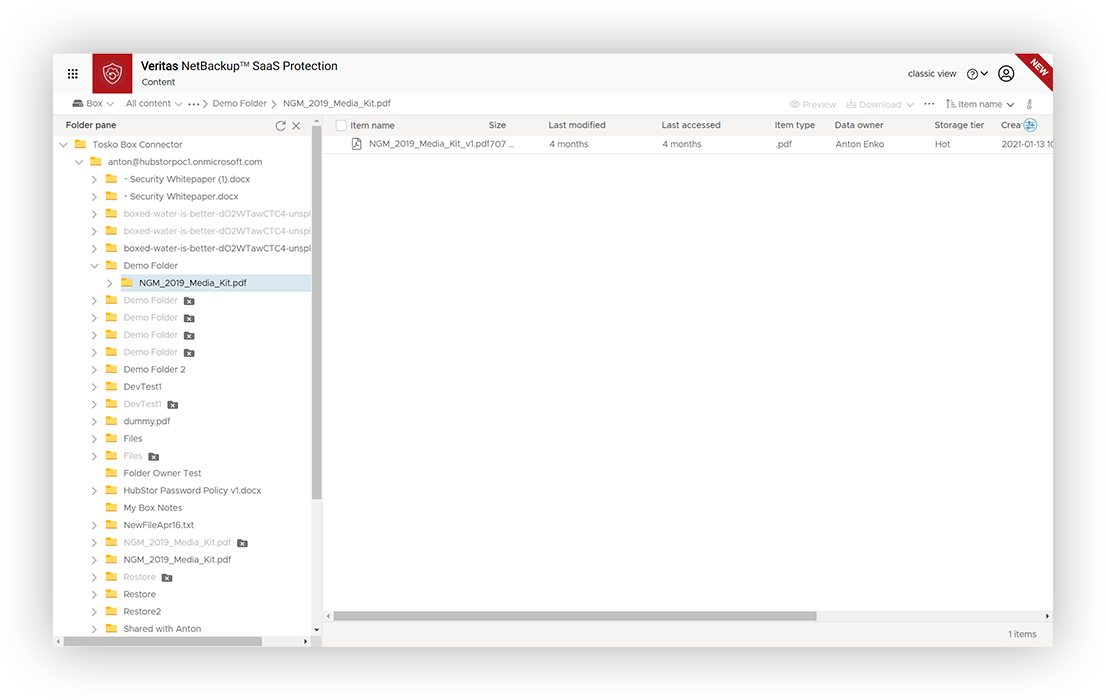The height and width of the screenshot is (700, 1106).
Task: Click the .pdf item type cell
Action: pos(784,144)
